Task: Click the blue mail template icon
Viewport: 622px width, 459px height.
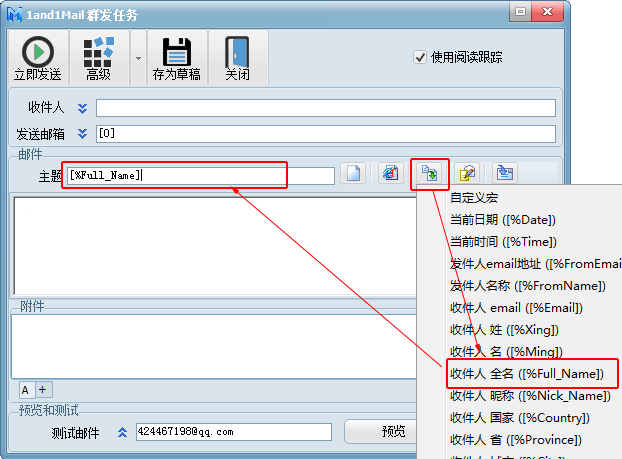Action: [505, 173]
